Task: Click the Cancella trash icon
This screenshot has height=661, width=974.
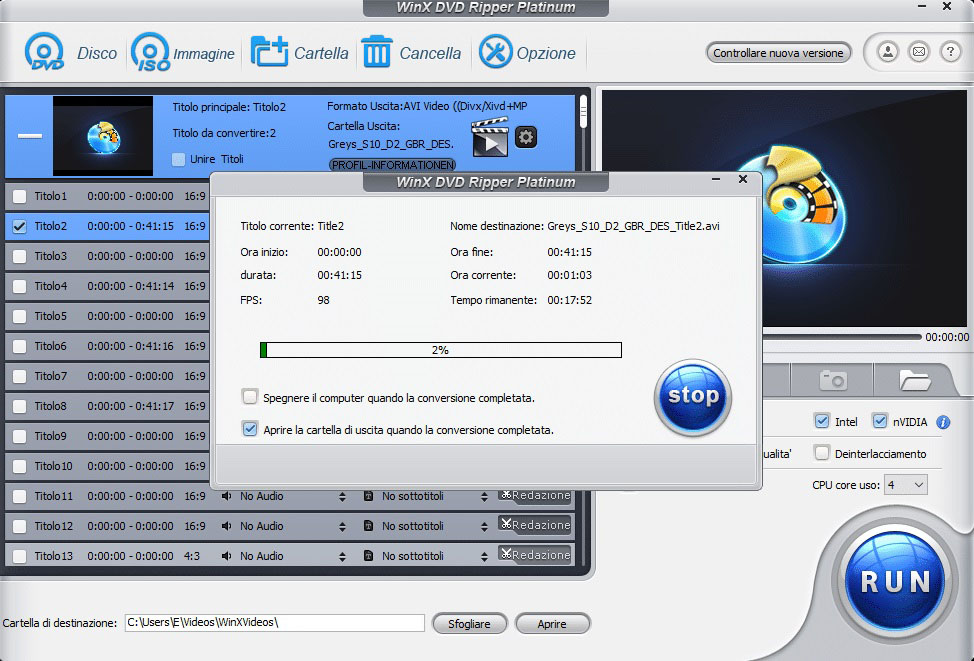Action: 377,52
